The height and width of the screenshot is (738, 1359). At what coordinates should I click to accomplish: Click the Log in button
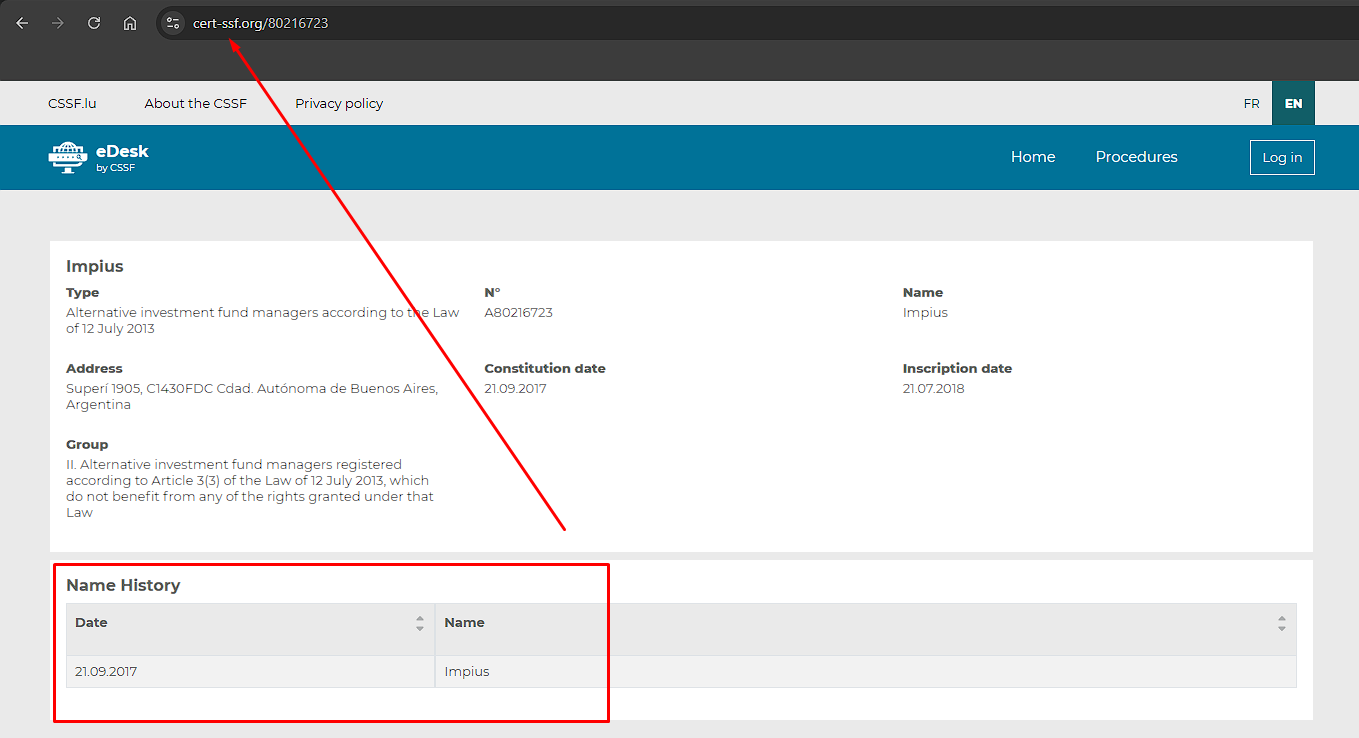point(1282,157)
